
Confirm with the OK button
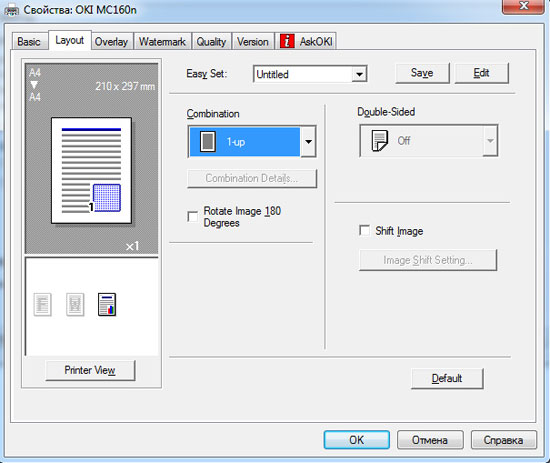pos(356,440)
